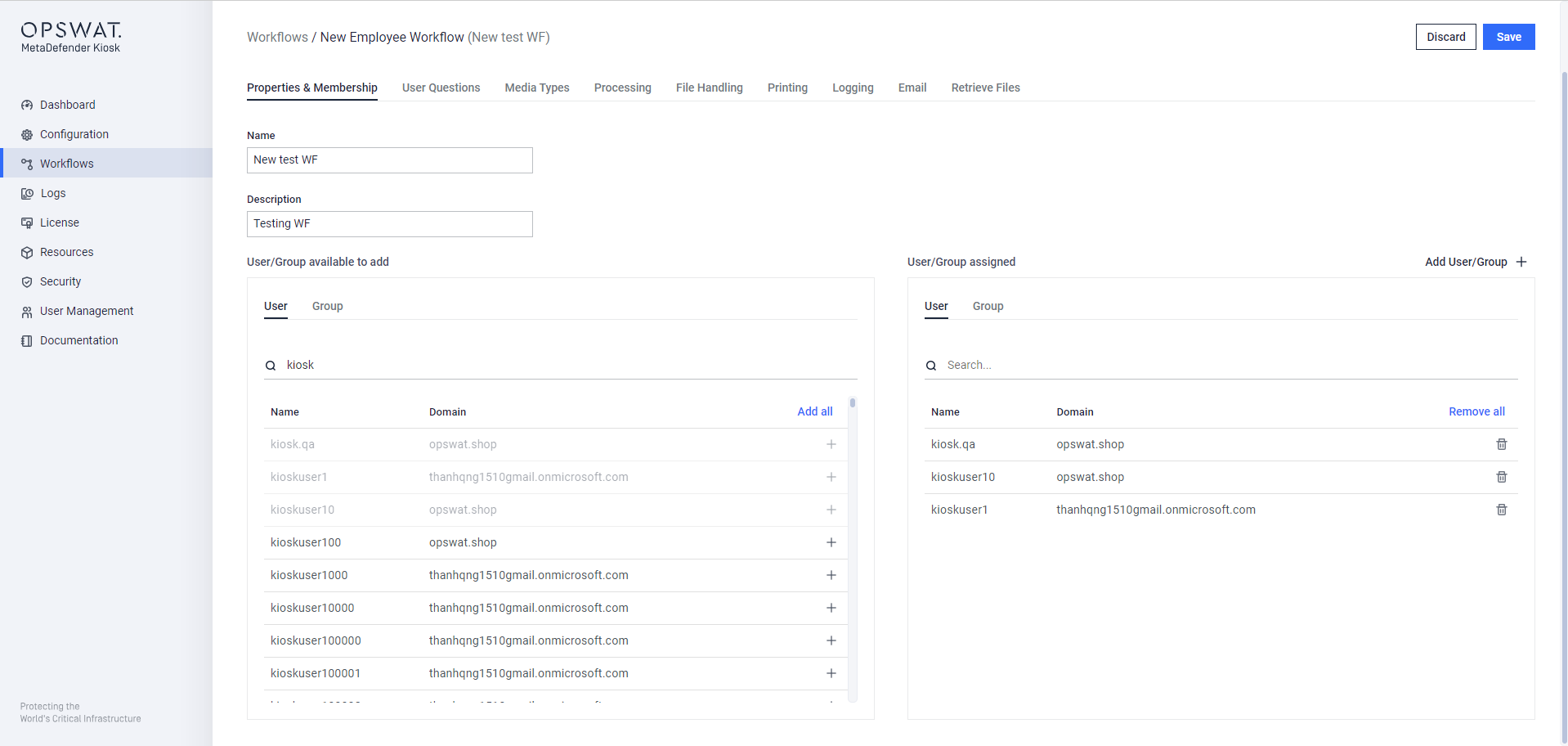Click kioskuser10000 name in available list
This screenshot has width=1568, height=746.
[x=312, y=608]
